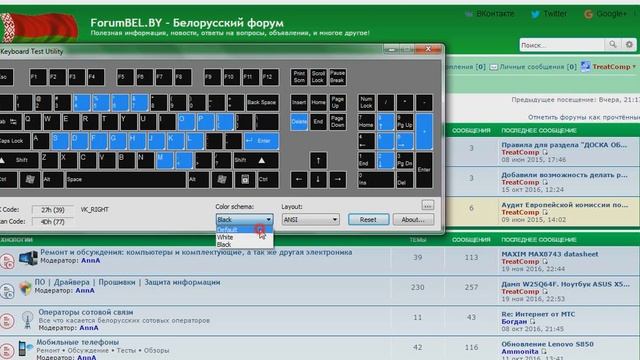Click the highlighted Enter key

262,141
